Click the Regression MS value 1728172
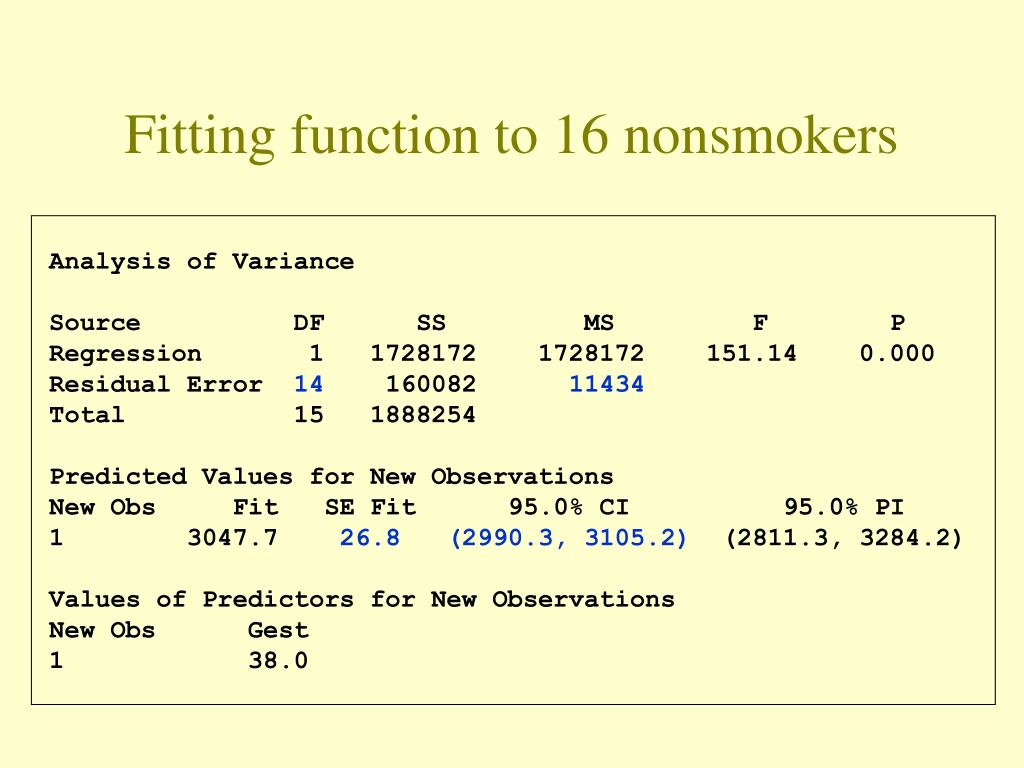The image size is (1024, 768). [591, 353]
